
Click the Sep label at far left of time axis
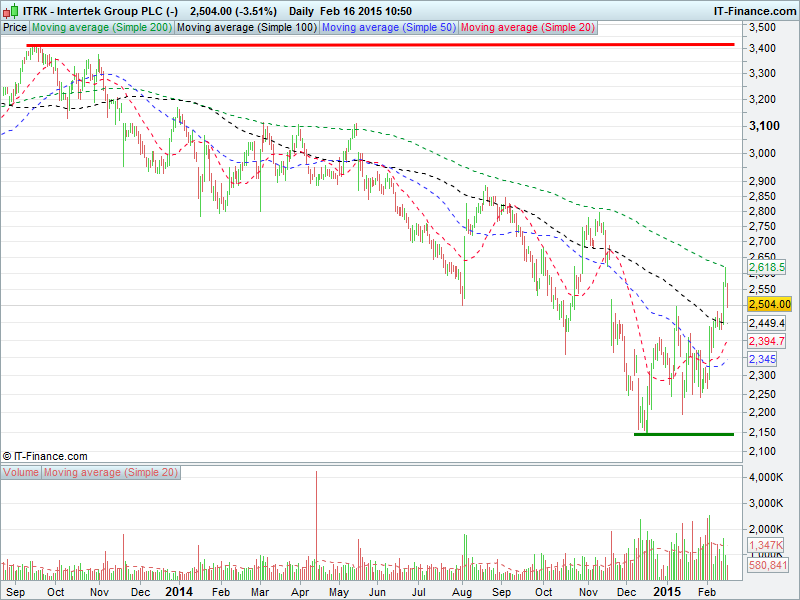coord(16,592)
